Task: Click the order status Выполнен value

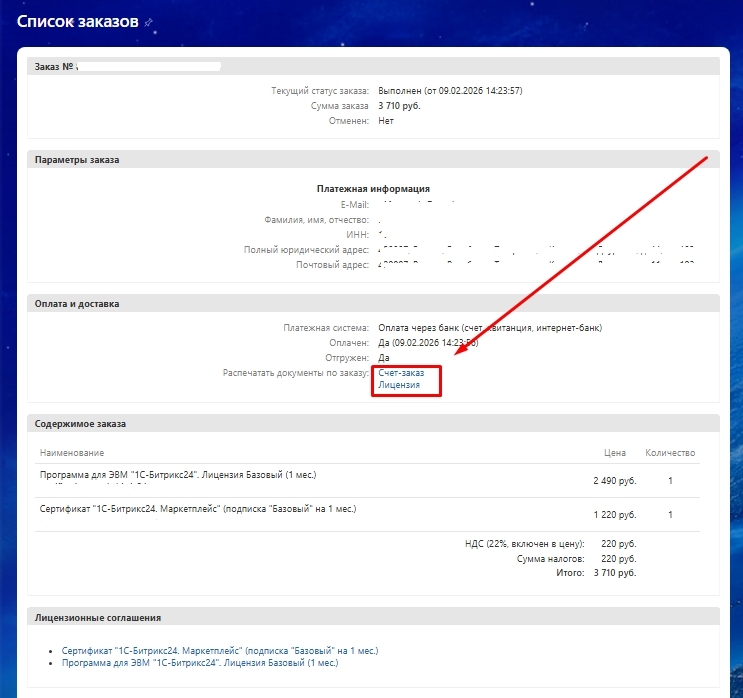Action: pos(450,91)
